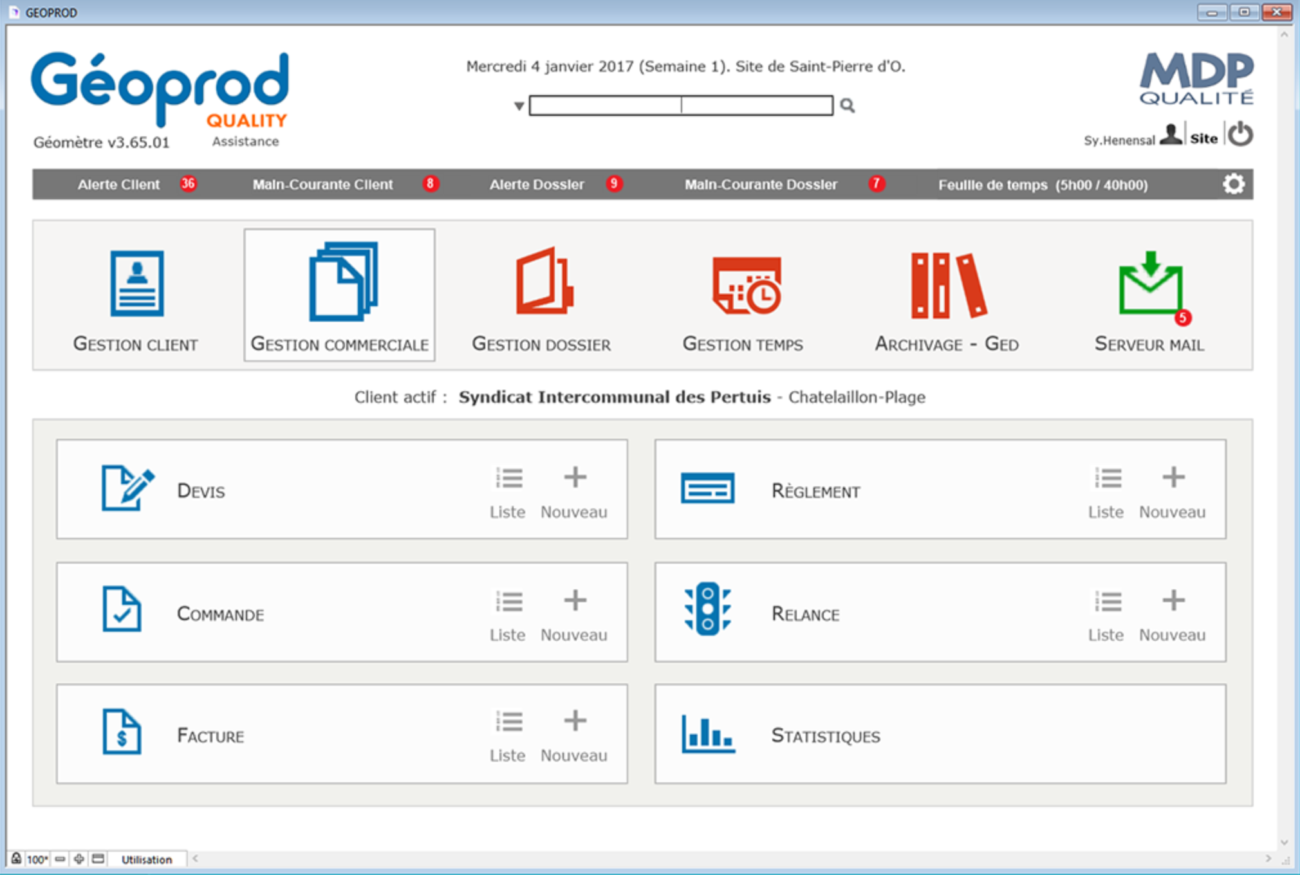Open Statistiques bar chart icon
Screen dimensions: 1300x875
(x=708, y=733)
